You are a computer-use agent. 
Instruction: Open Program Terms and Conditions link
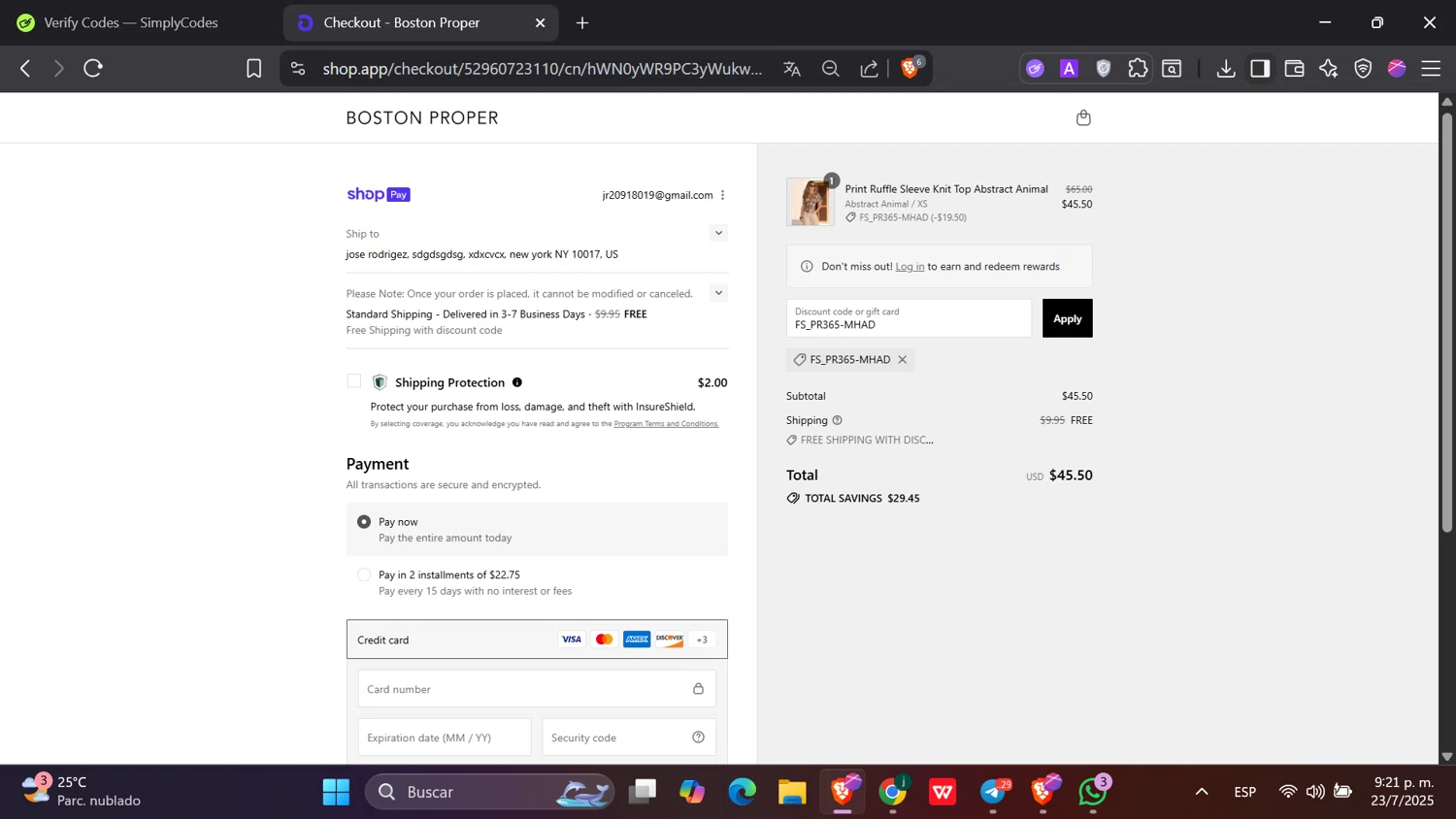(x=666, y=424)
